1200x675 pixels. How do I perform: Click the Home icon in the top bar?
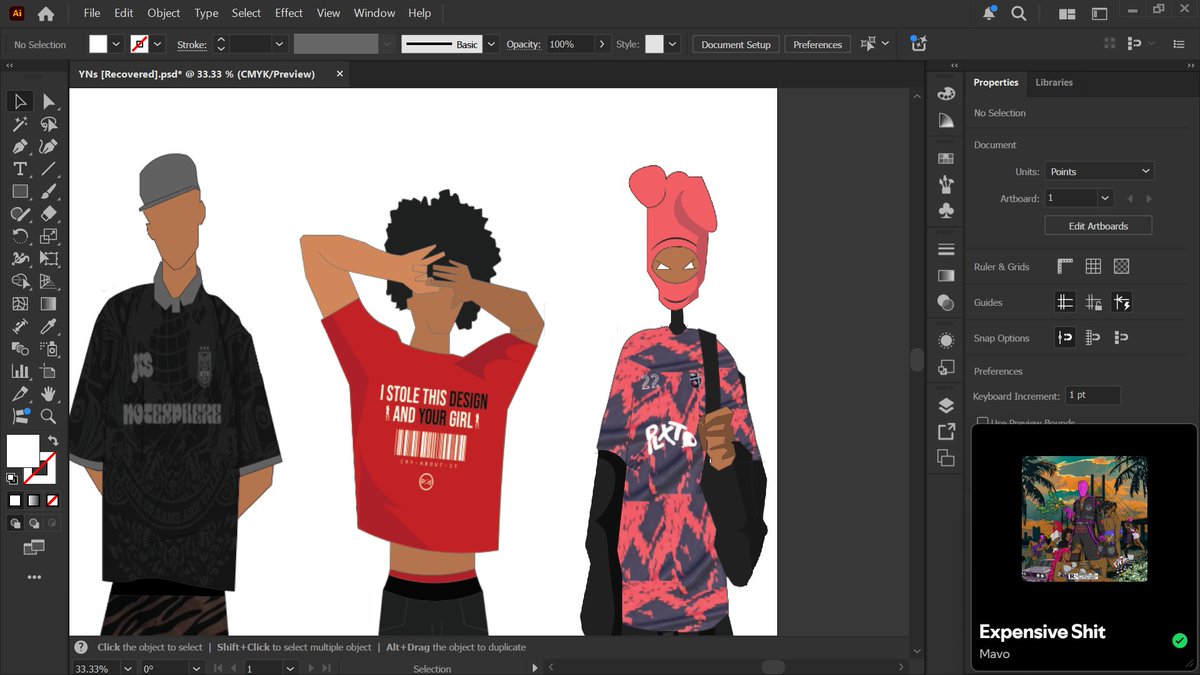46,14
